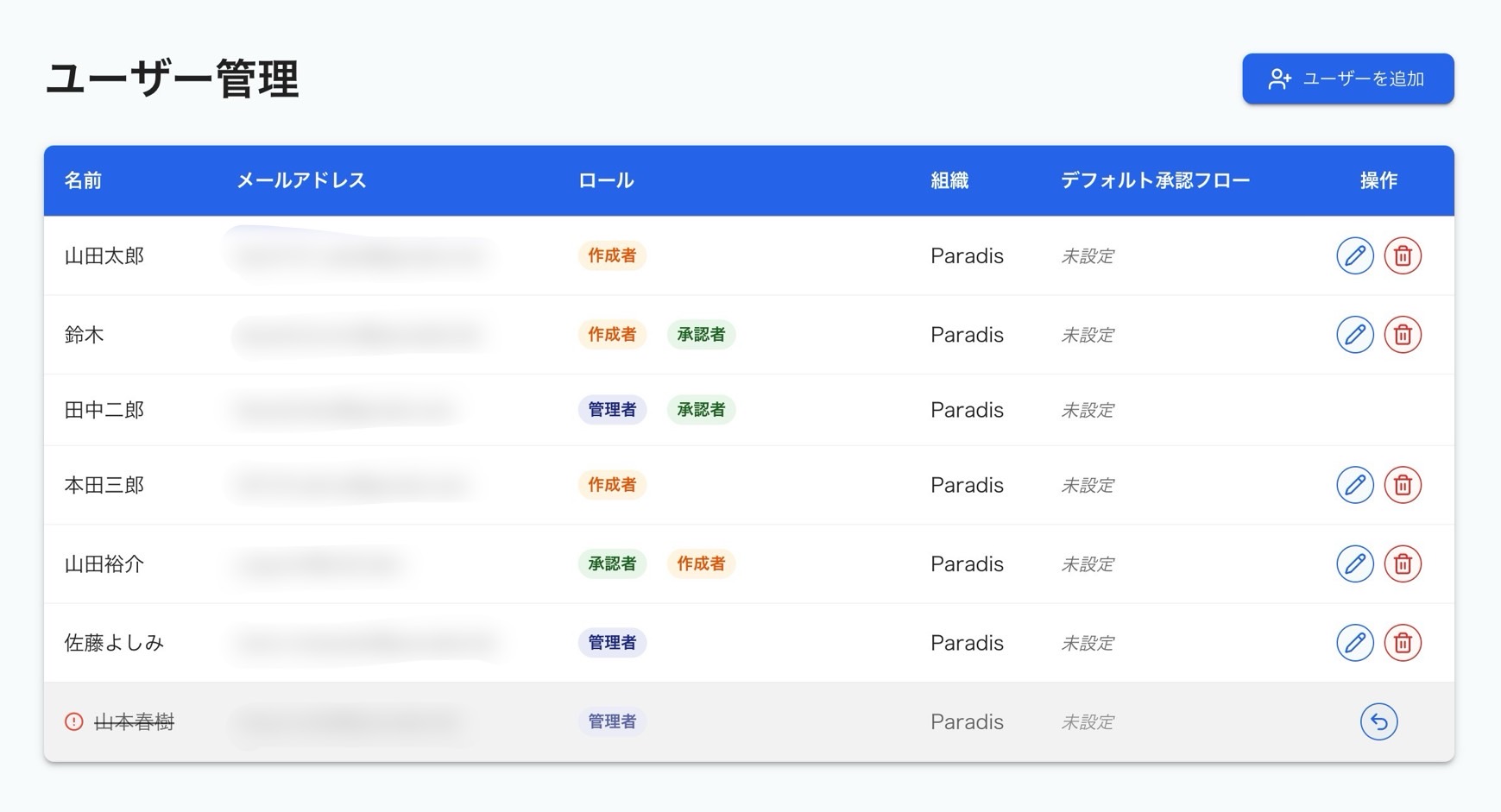
Task: Click the ロール column header
Action: pos(606,180)
